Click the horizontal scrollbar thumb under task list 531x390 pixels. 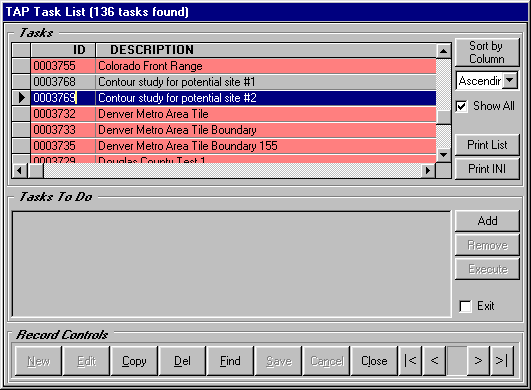click(36, 170)
